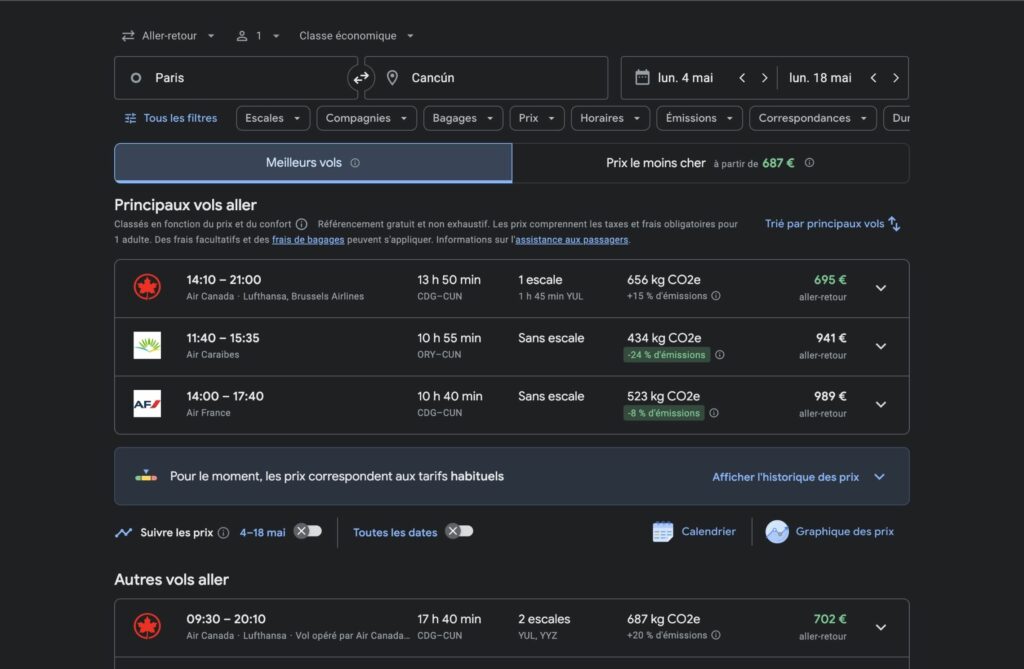Enable price tracking for 4–18 mai
The height and width of the screenshot is (669, 1024).
click(x=308, y=531)
